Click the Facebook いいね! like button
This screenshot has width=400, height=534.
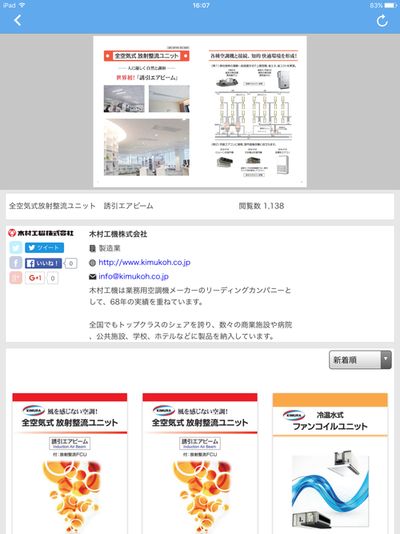coord(43,263)
